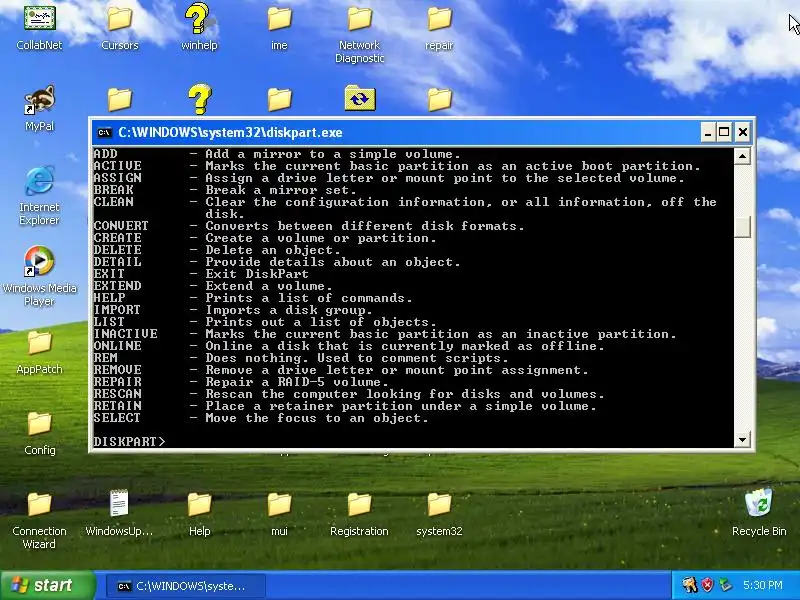The height and width of the screenshot is (600, 800).
Task: Select the Windows Media Player shortcut
Action: tap(39, 276)
